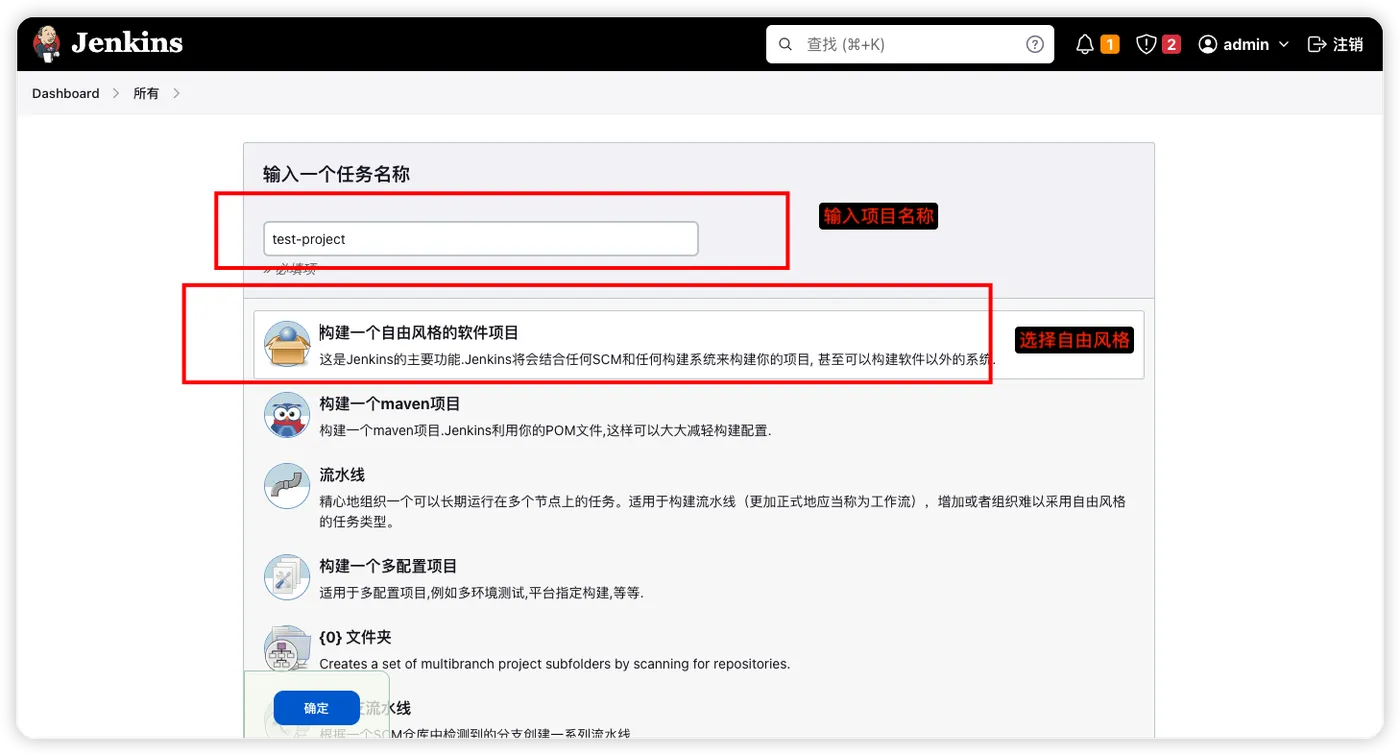Choose the {0} 文件夹 title

click(x=355, y=637)
